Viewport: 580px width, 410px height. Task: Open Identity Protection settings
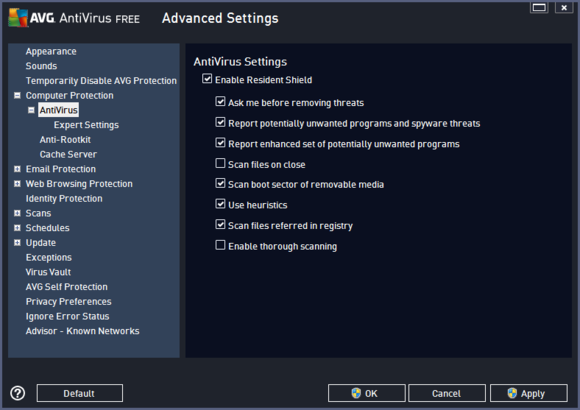[64, 199]
